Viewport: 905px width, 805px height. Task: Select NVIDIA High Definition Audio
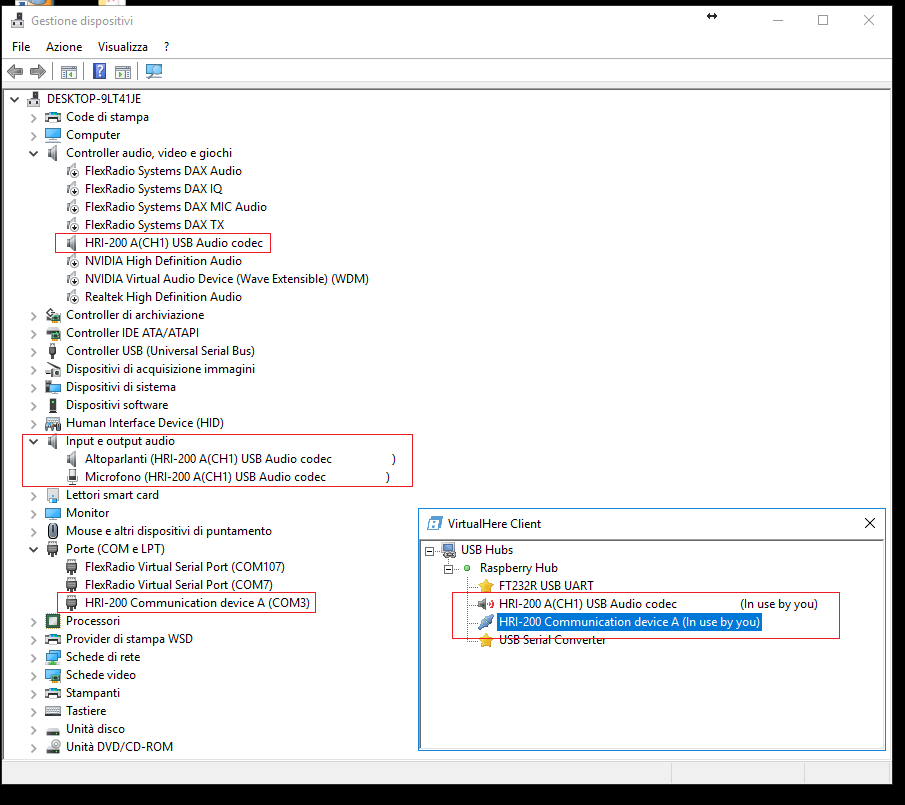point(163,261)
